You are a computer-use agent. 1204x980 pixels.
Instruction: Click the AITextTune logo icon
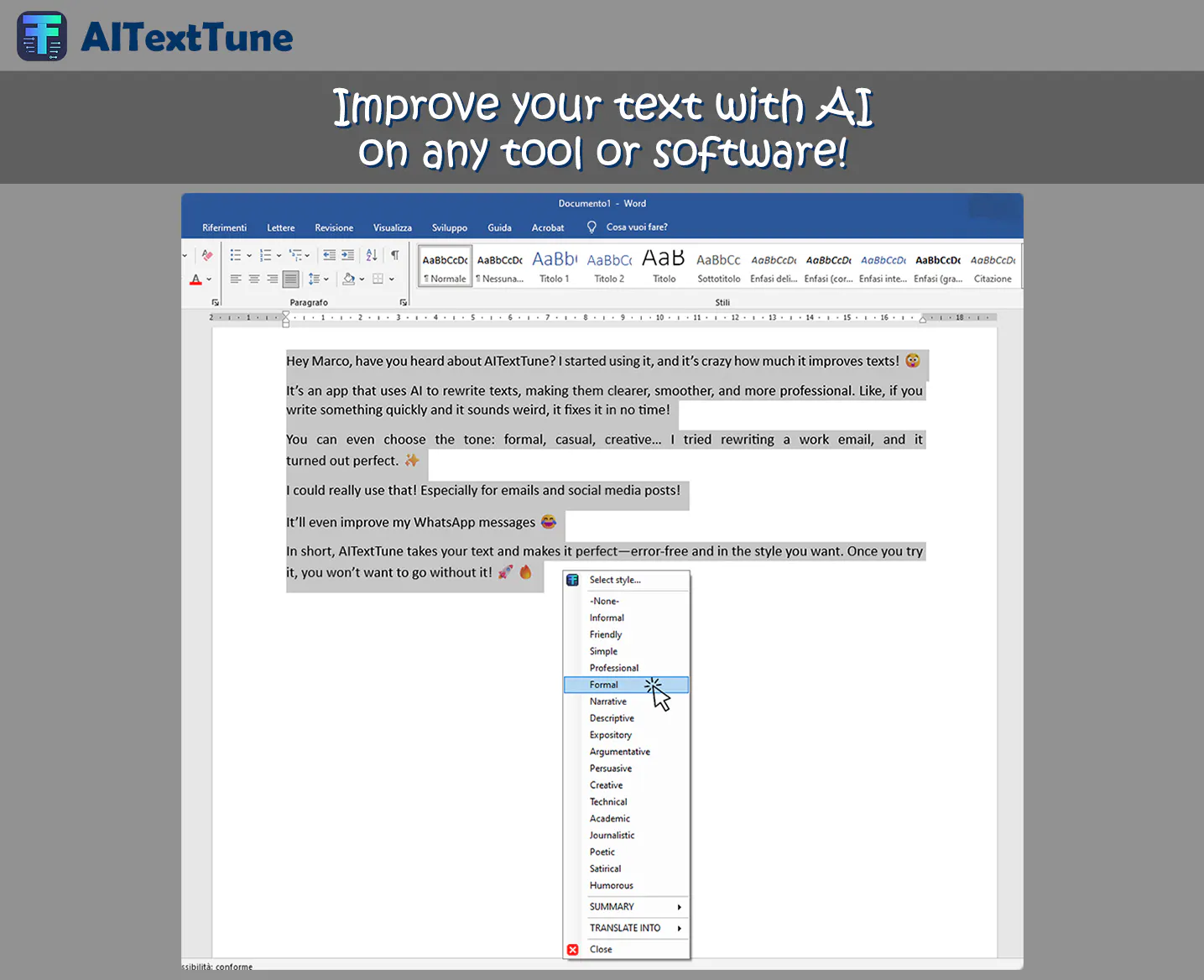(x=42, y=36)
